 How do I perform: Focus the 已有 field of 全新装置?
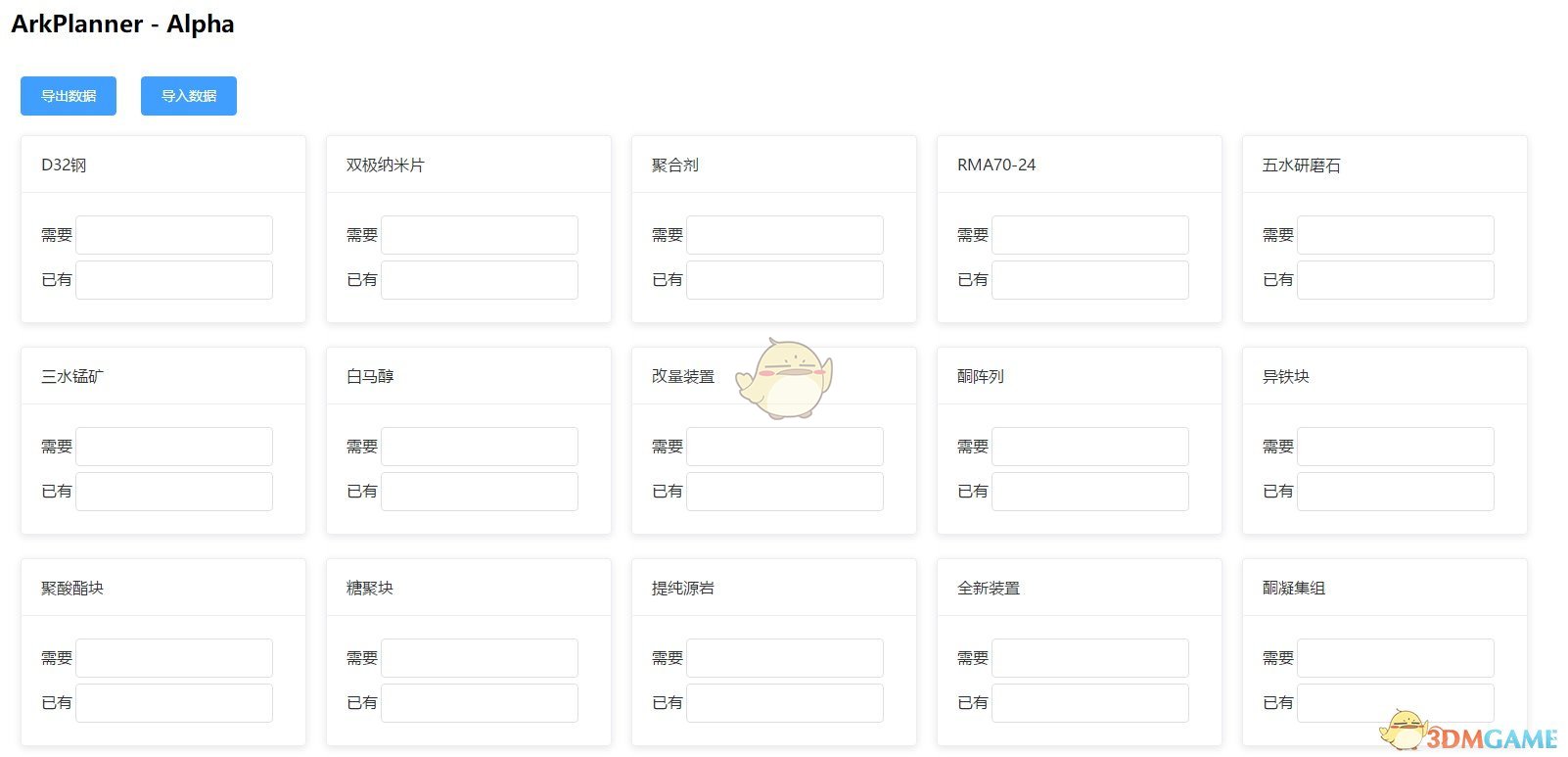(x=1090, y=703)
